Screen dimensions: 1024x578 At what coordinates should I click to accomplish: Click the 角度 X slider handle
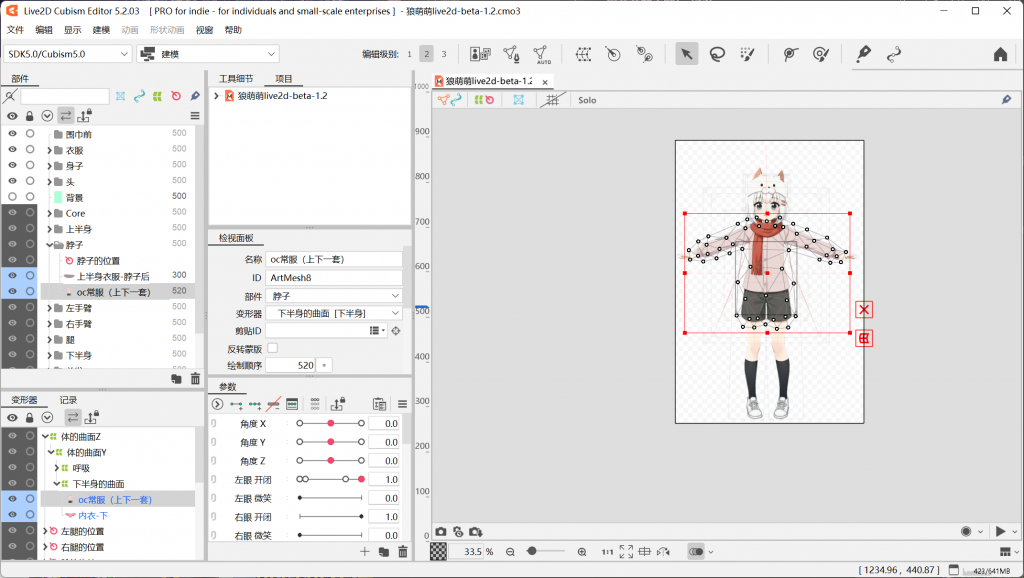click(x=331, y=424)
